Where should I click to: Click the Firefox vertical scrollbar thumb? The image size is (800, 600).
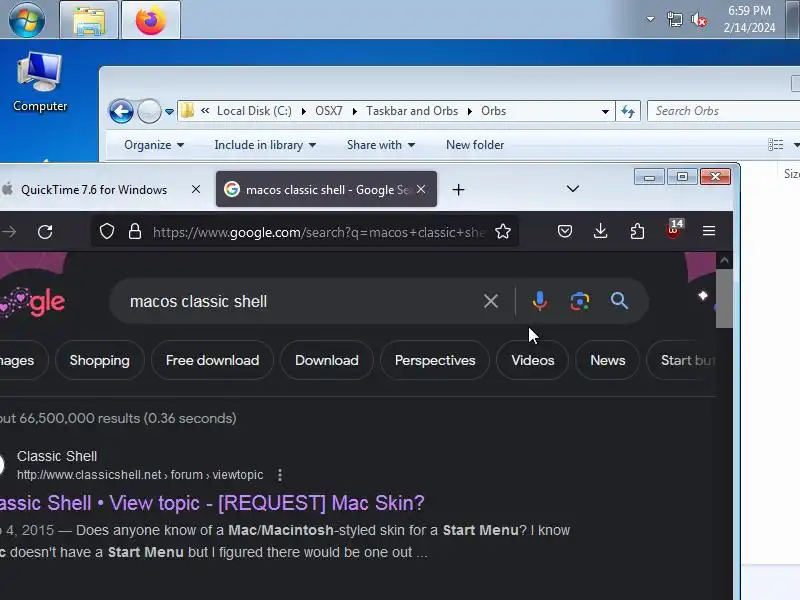pyautogui.click(x=724, y=298)
